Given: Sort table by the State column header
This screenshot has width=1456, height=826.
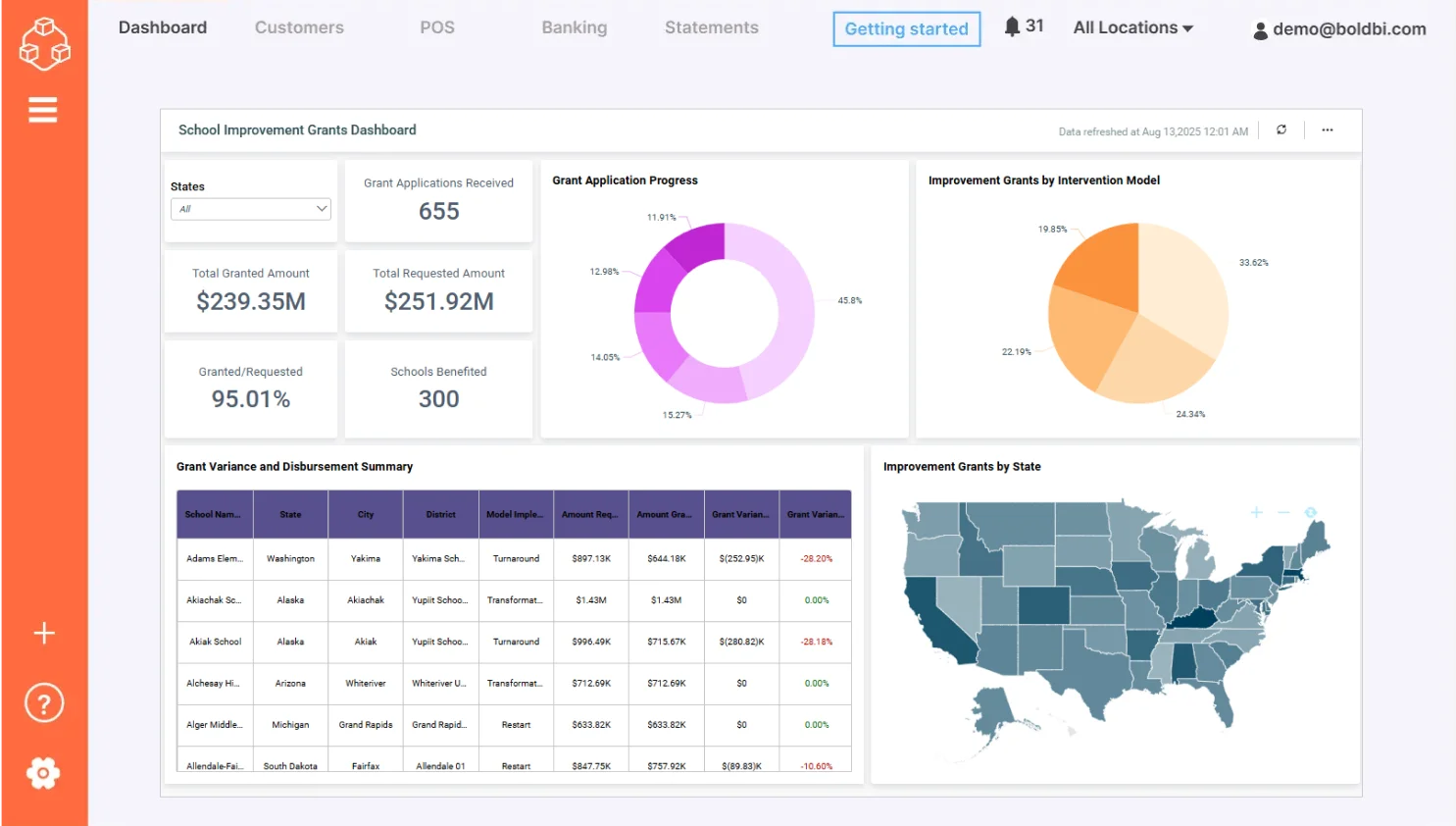Looking at the screenshot, I should (290, 513).
